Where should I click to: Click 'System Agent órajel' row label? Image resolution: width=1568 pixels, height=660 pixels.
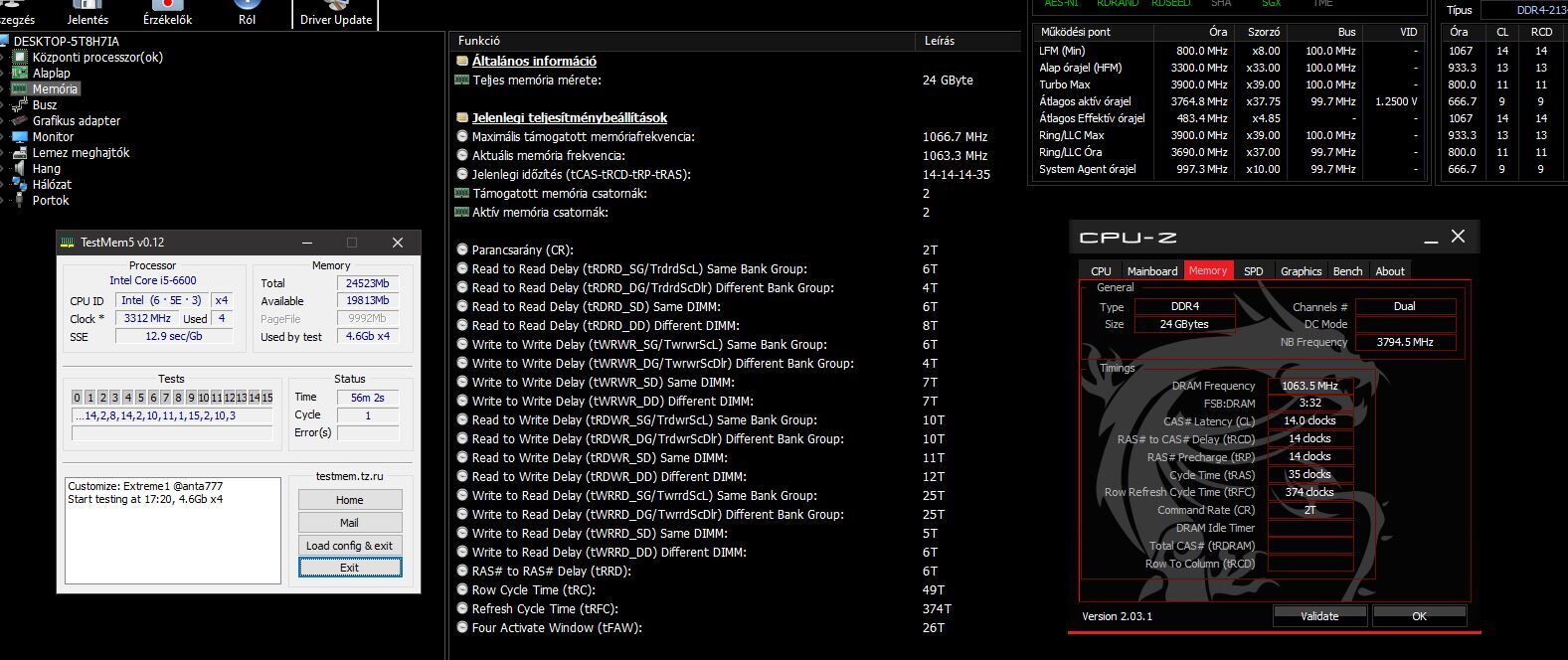tap(1088, 169)
